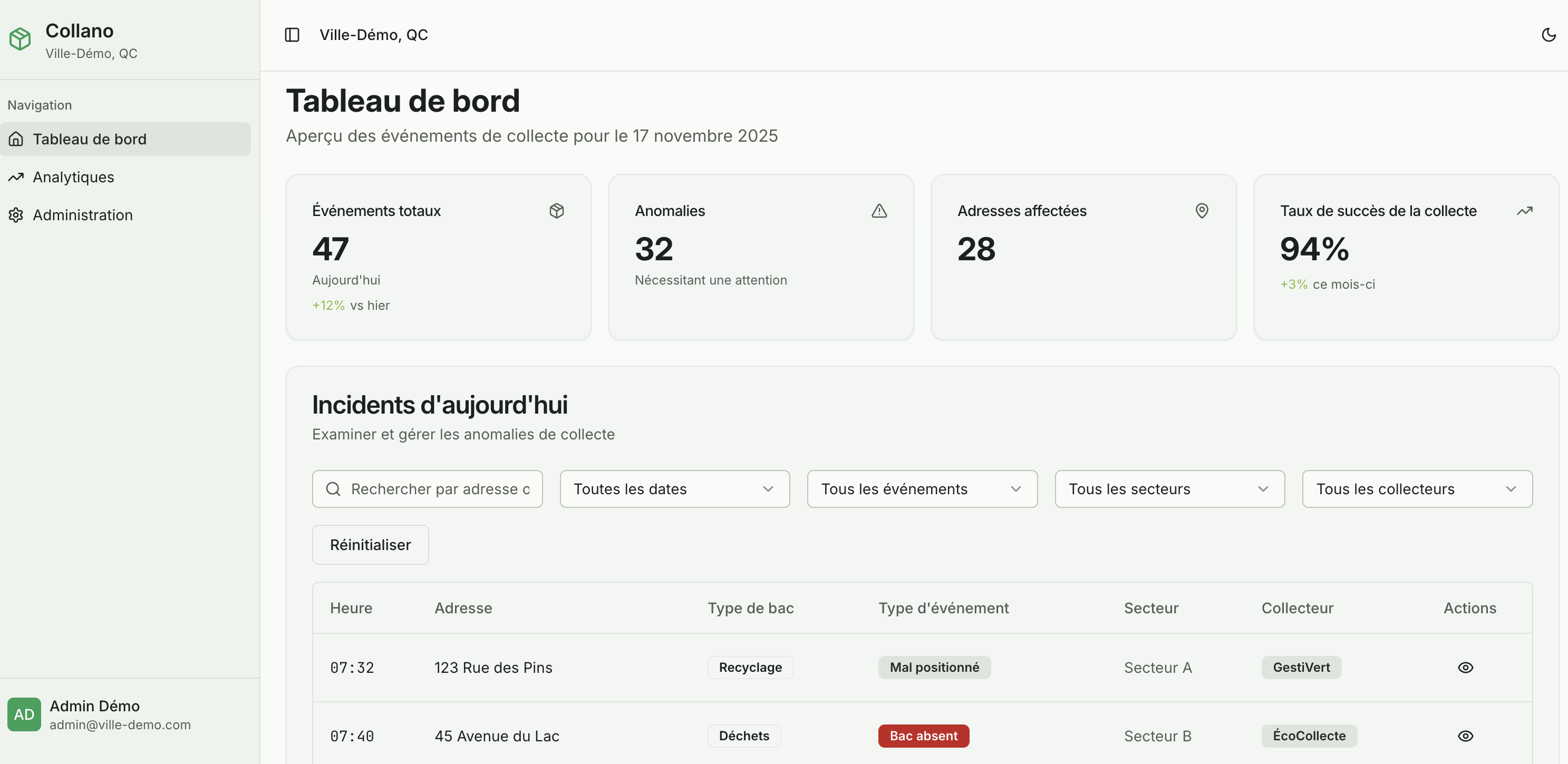Open the Administration section
The width and height of the screenshot is (1568, 764).
[x=82, y=215]
